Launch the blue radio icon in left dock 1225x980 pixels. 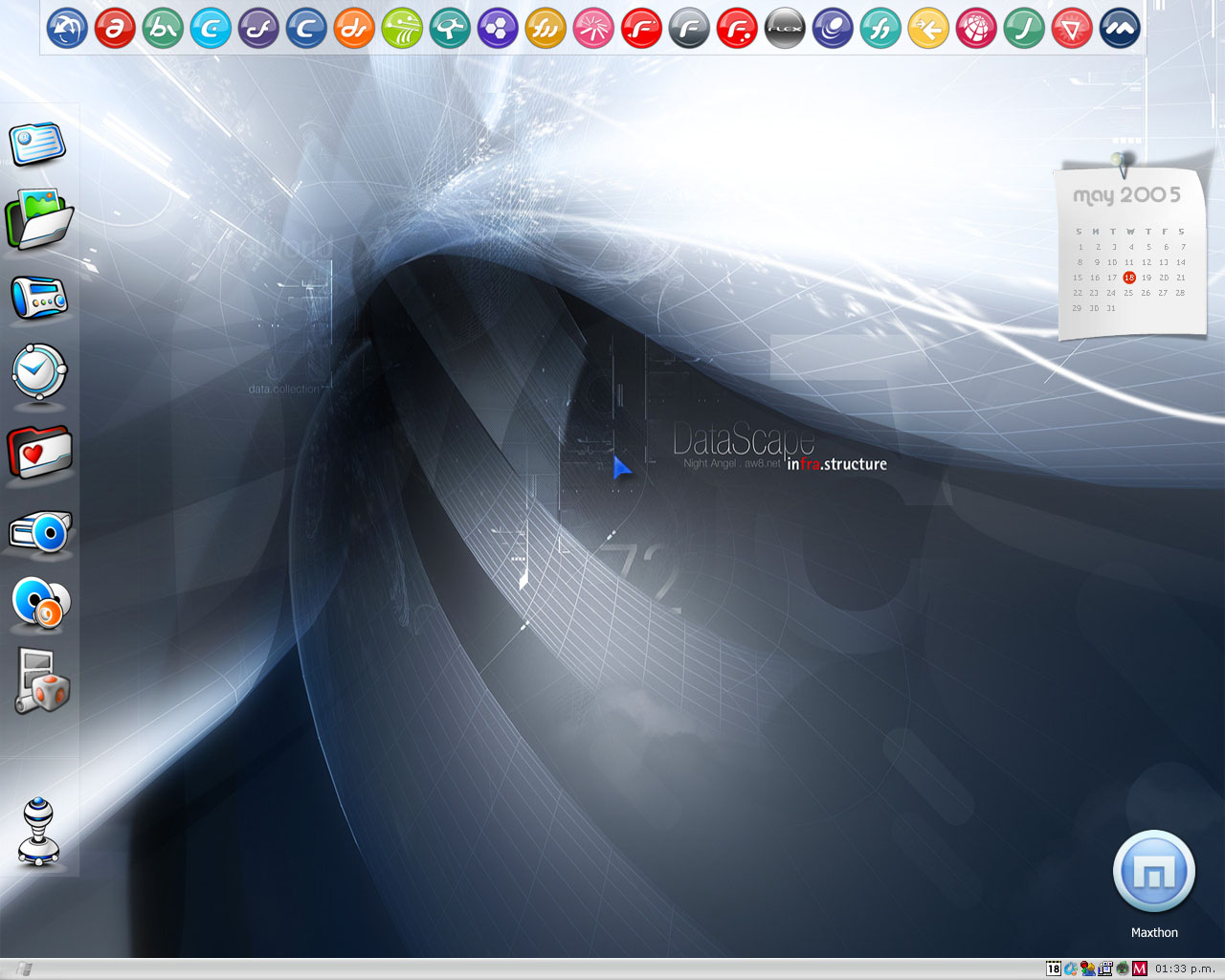[x=39, y=297]
